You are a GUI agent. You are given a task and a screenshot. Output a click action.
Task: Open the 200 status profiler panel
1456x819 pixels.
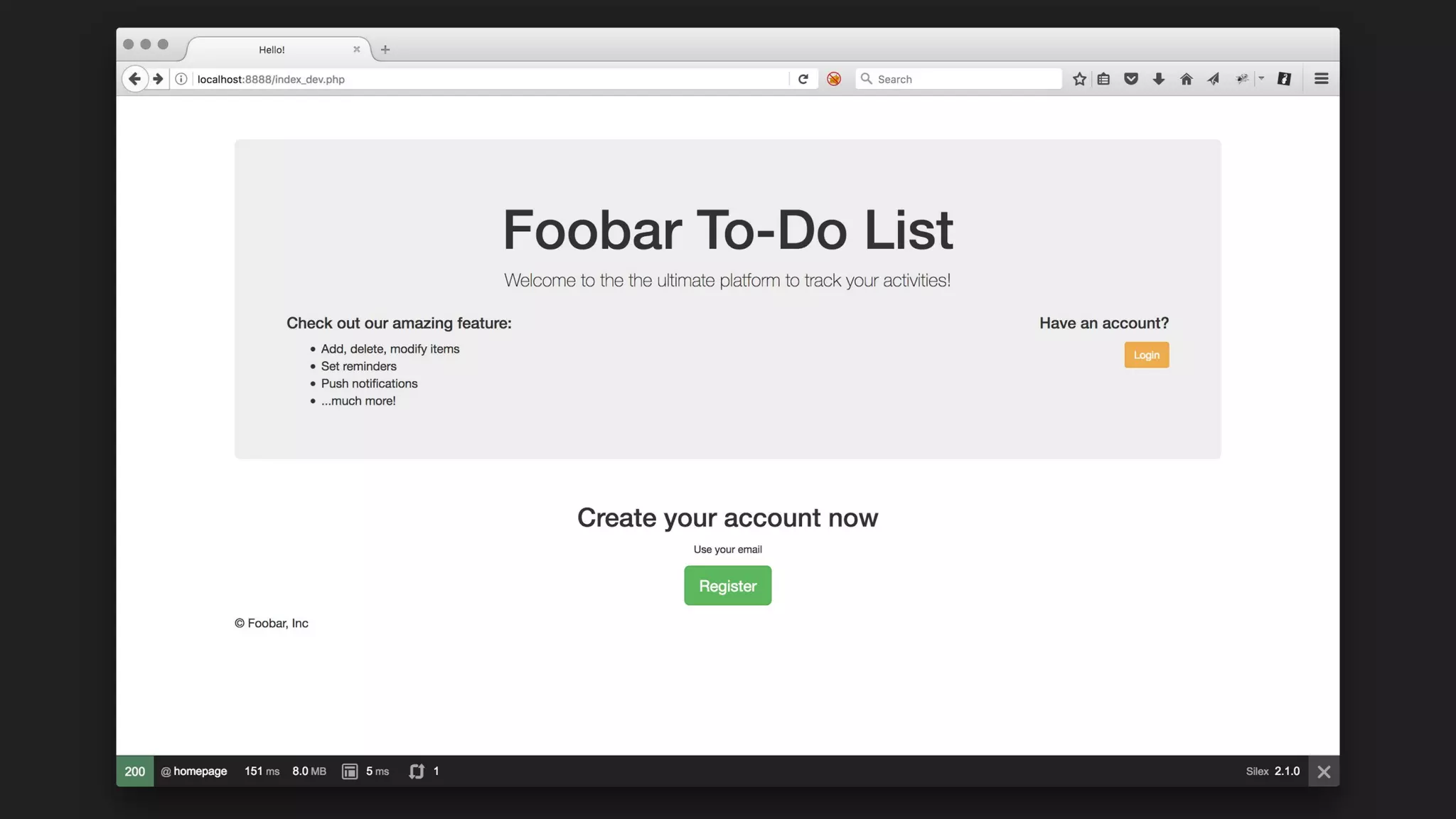135,771
